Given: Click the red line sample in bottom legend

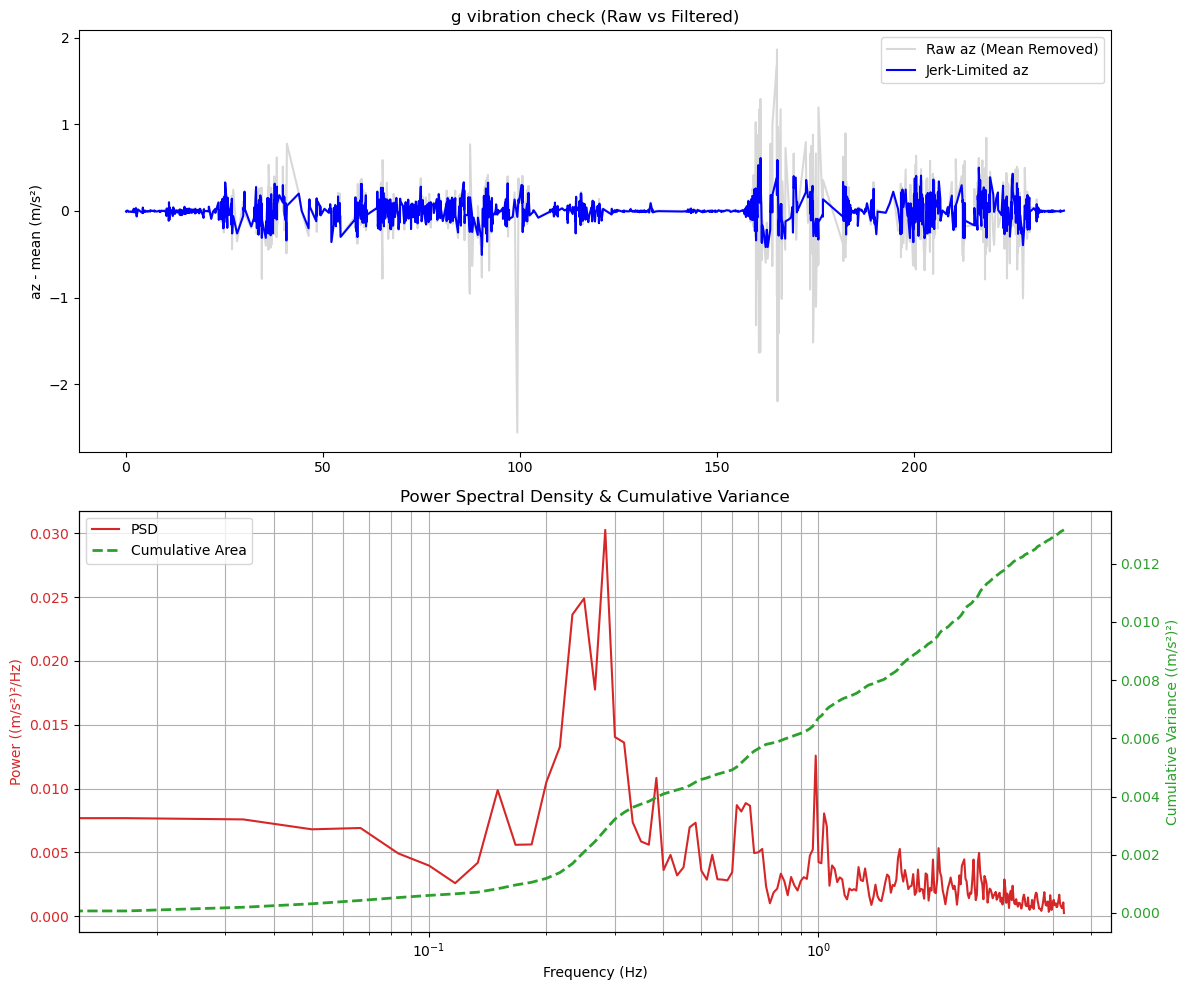Looking at the screenshot, I should (x=108, y=529).
